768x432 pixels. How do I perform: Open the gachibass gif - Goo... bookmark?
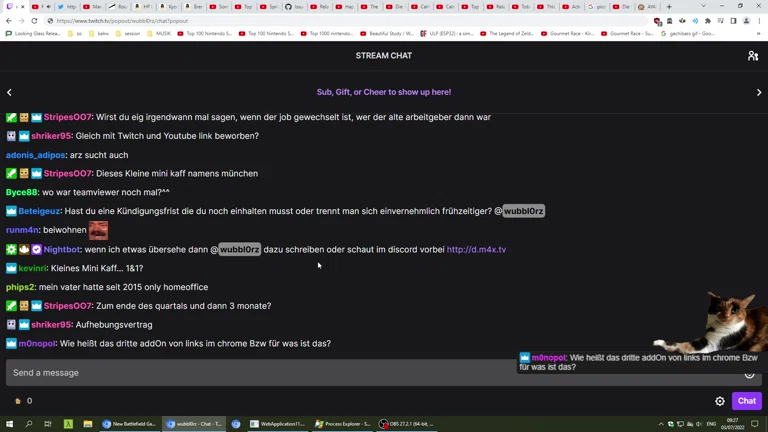688,34
